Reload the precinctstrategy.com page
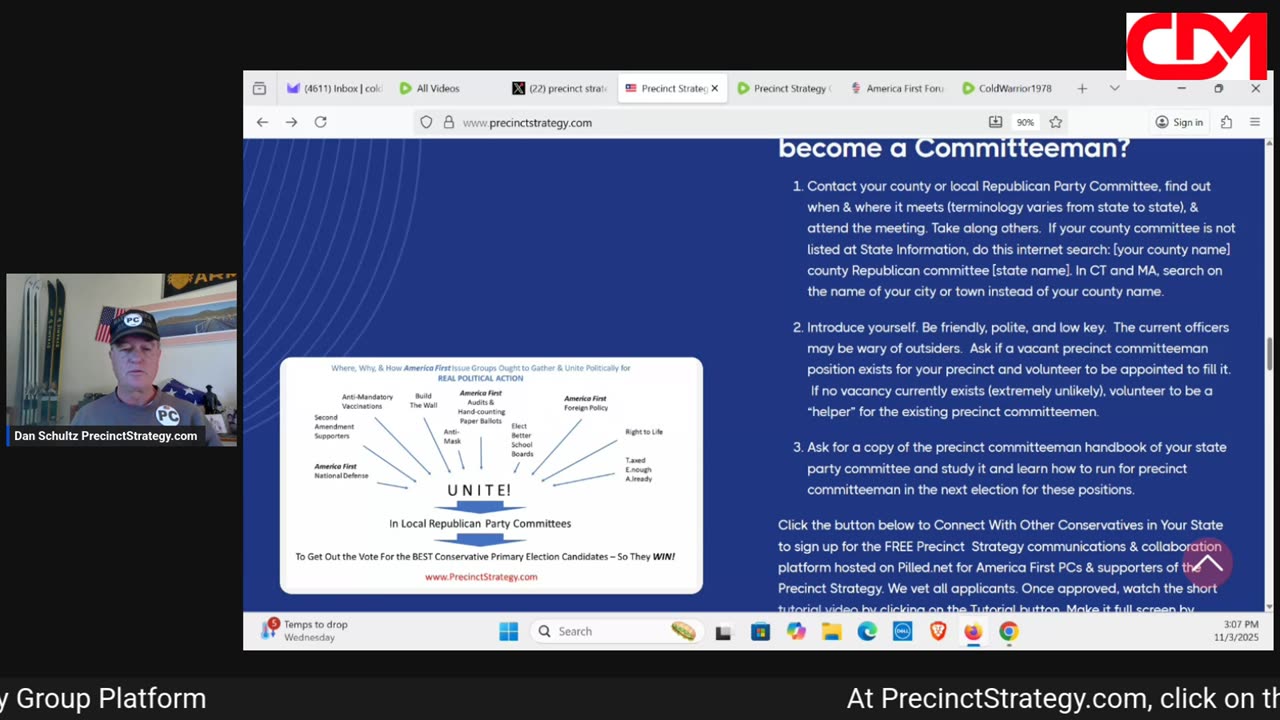Image resolution: width=1280 pixels, height=720 pixels. (x=320, y=122)
